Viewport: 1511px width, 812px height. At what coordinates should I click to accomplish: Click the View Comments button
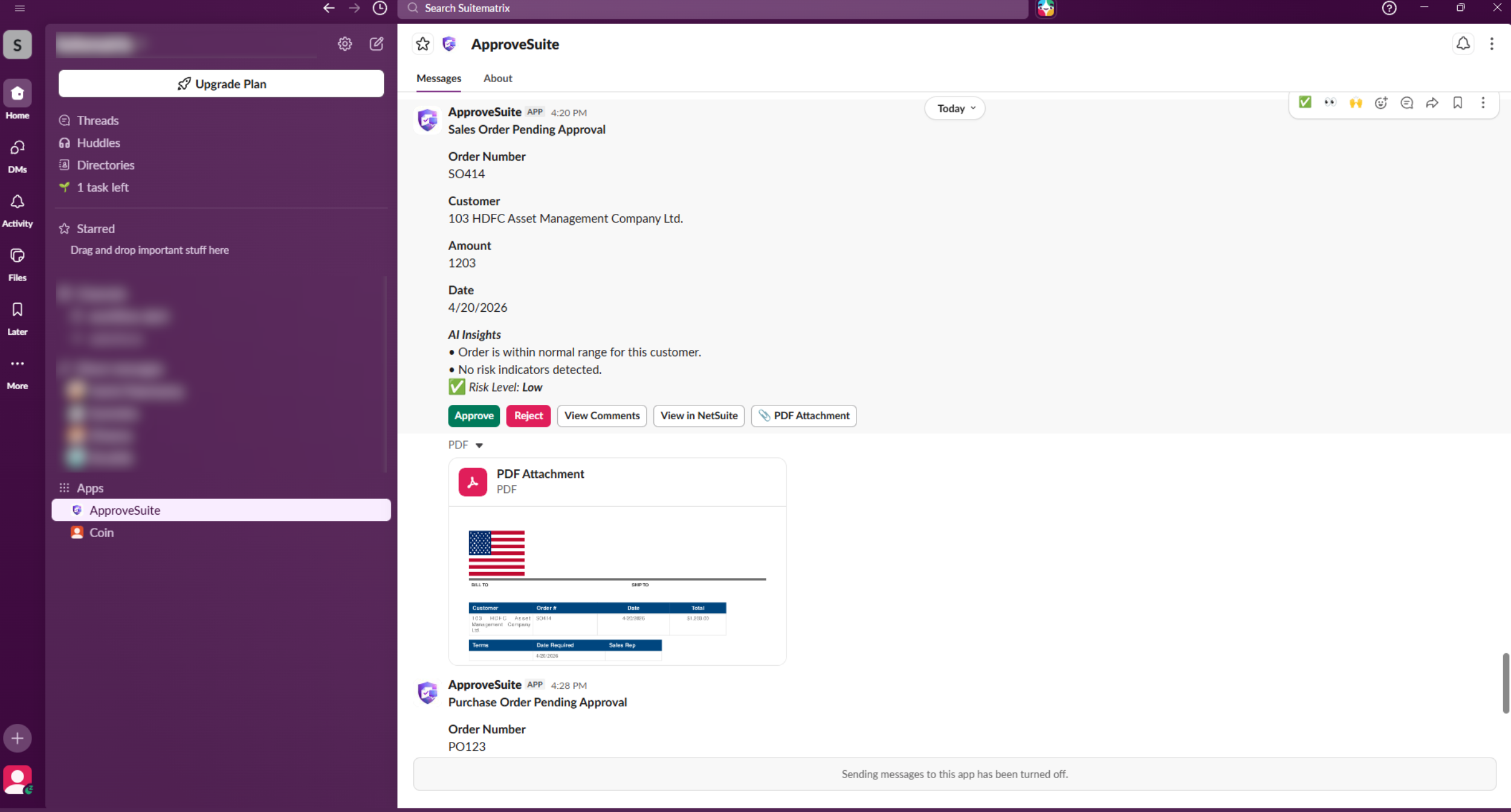coord(602,416)
